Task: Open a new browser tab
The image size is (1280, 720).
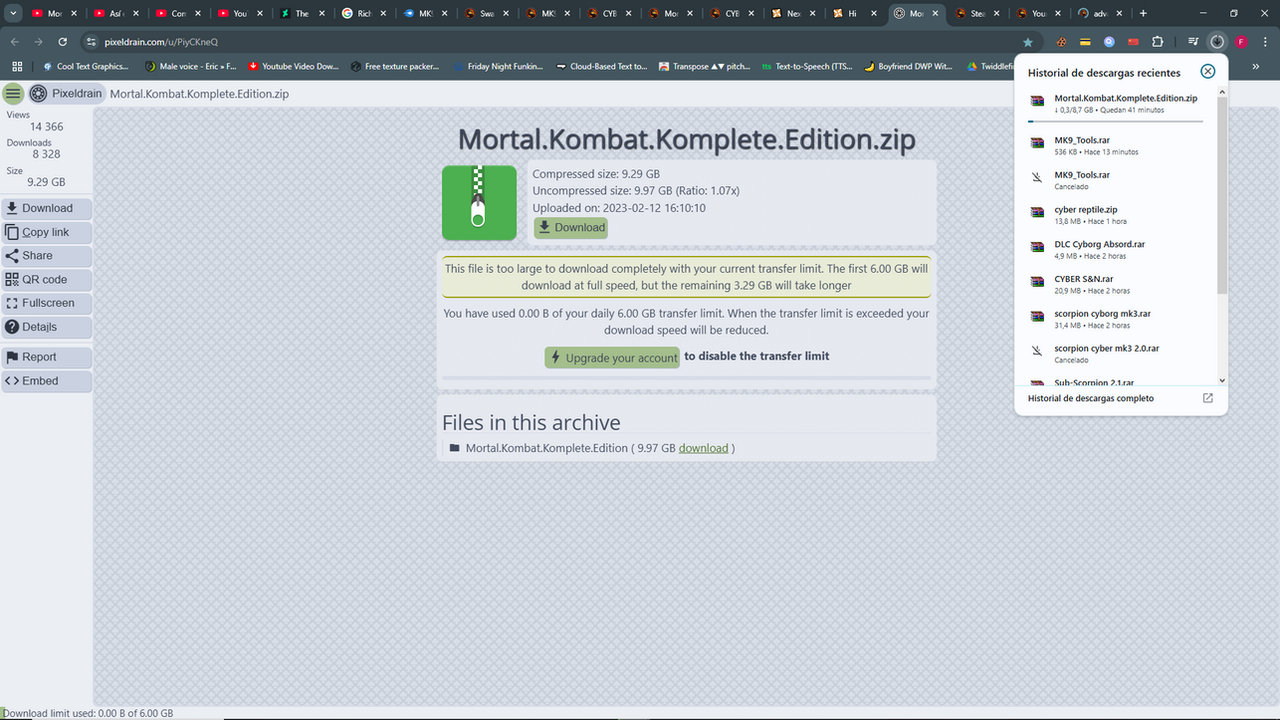Action: 1144,14
